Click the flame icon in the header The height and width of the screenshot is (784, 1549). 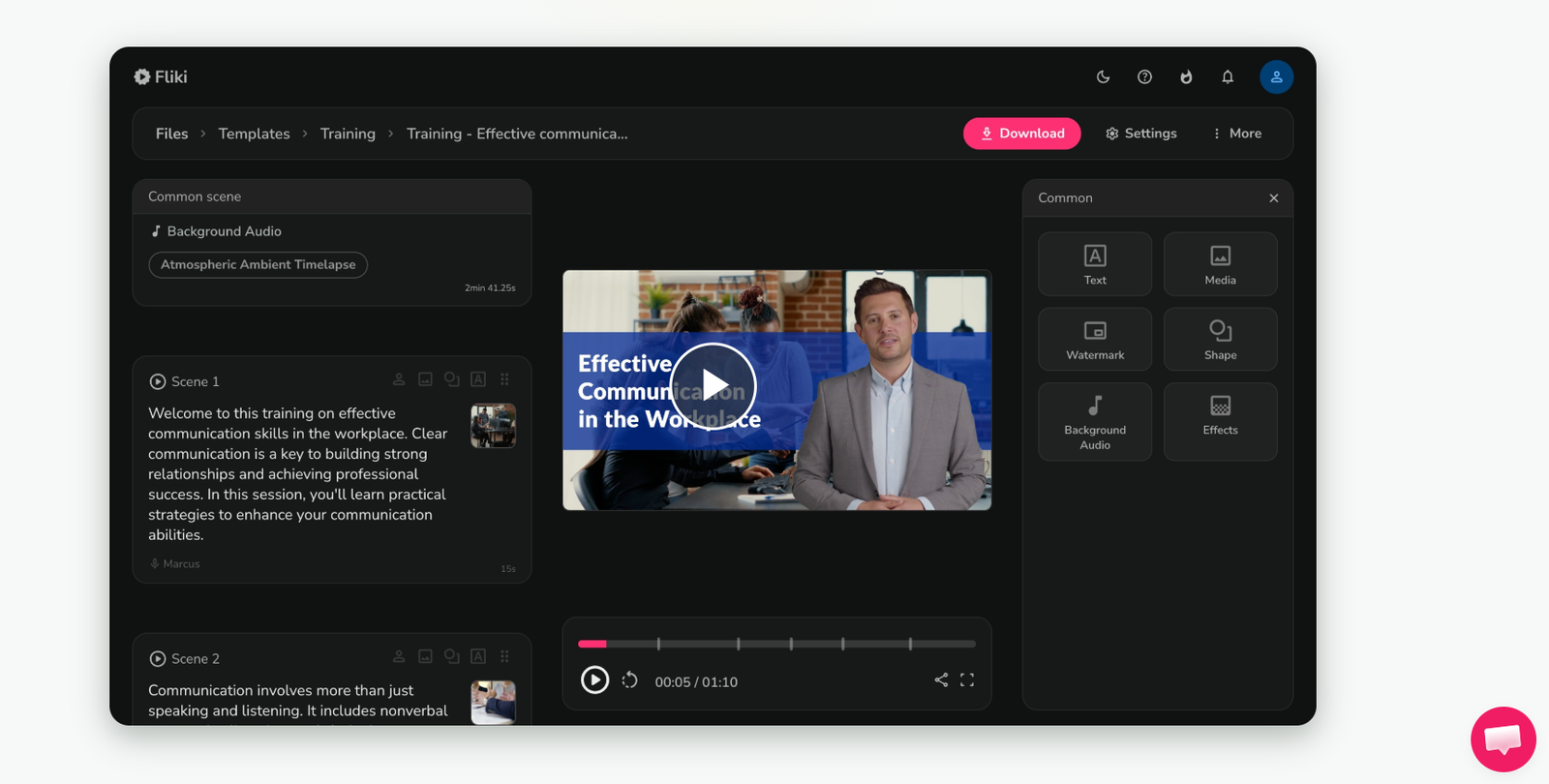pos(1186,77)
